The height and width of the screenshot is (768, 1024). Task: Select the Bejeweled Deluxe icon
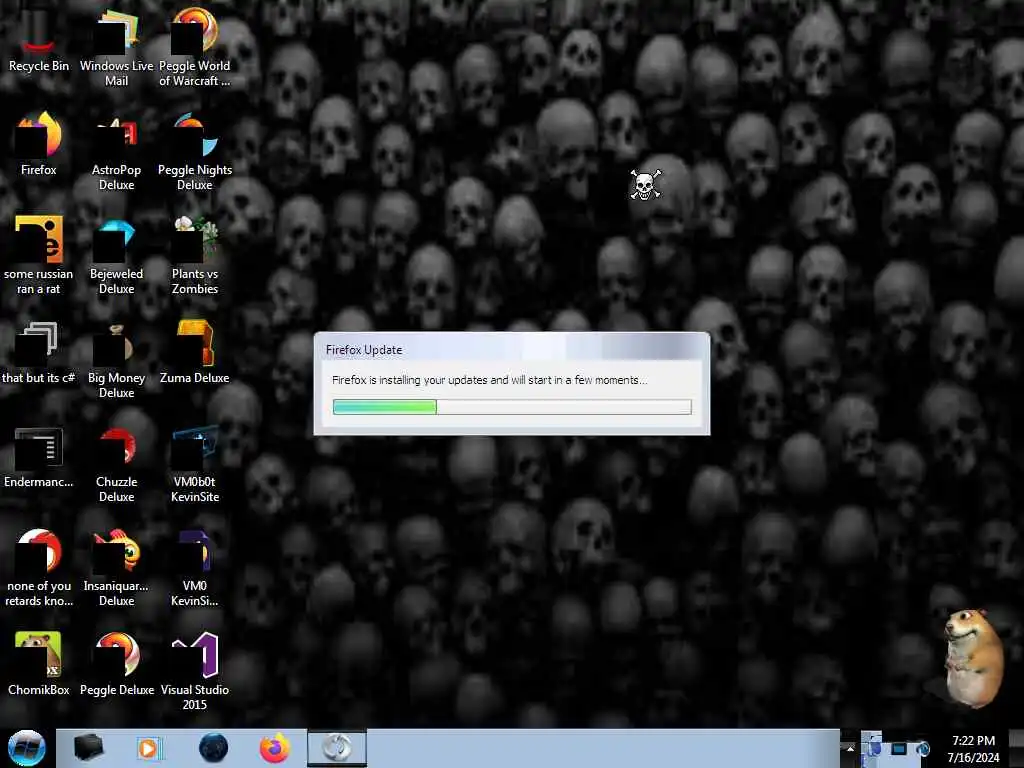tap(116, 255)
